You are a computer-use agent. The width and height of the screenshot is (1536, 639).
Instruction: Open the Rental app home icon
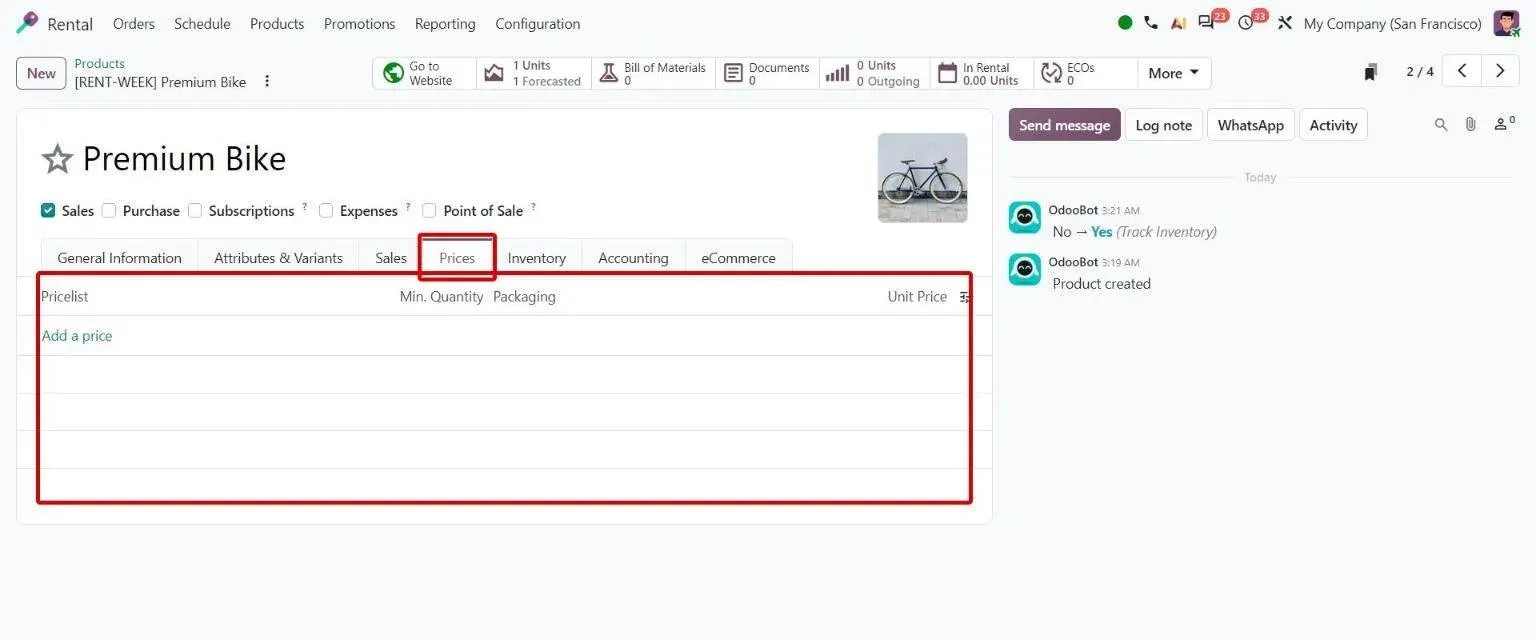[x=27, y=23]
